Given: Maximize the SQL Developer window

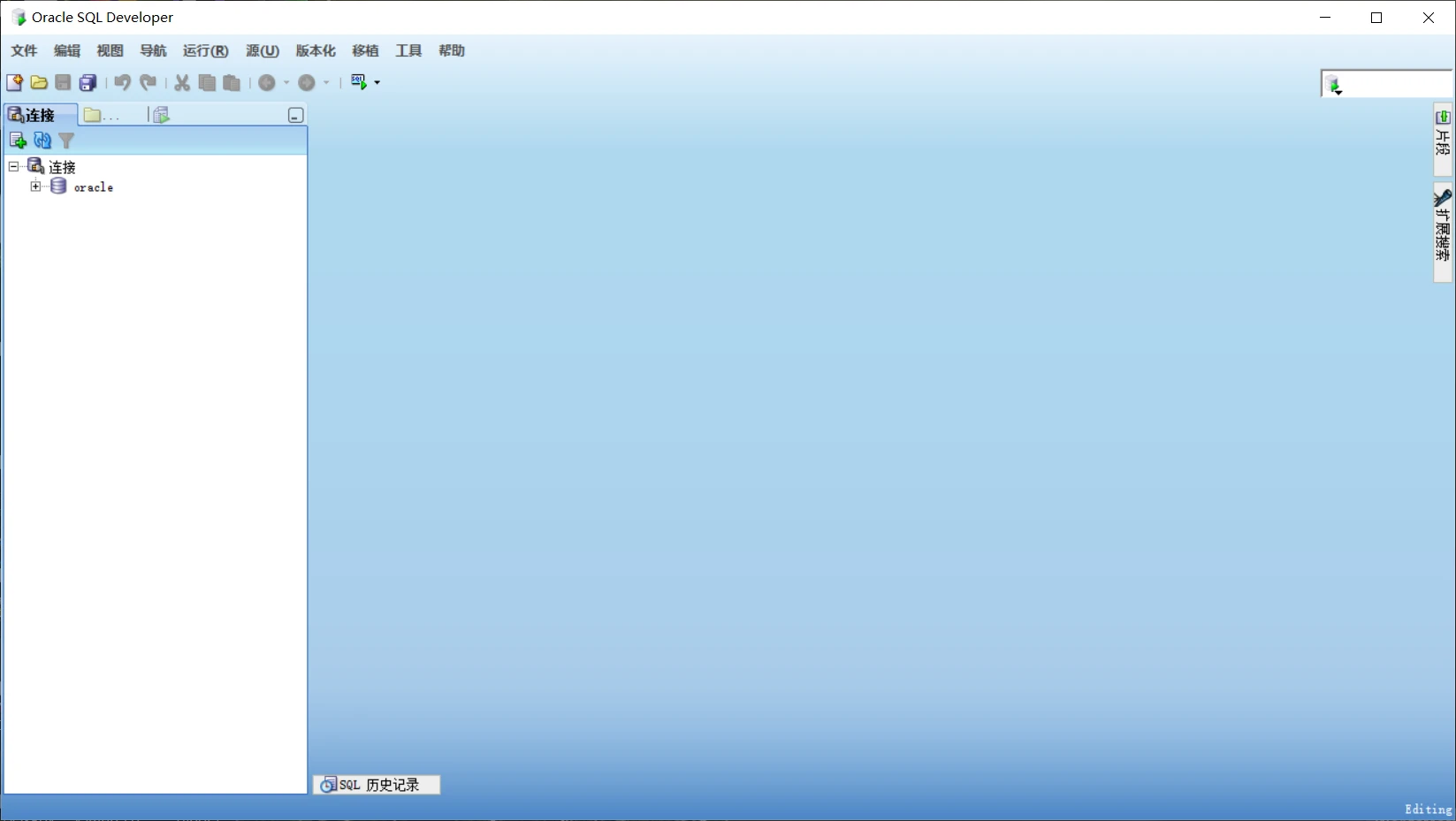Looking at the screenshot, I should tap(1376, 18).
